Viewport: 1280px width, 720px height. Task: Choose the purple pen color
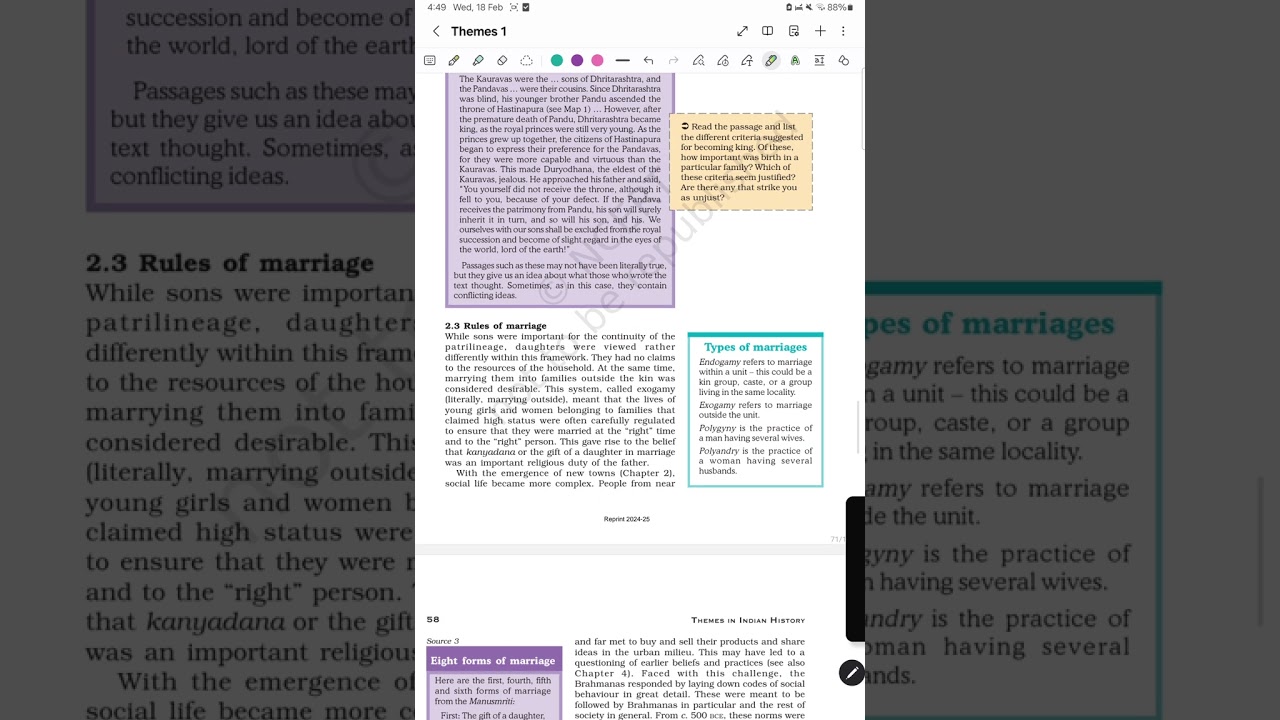[x=577, y=61]
